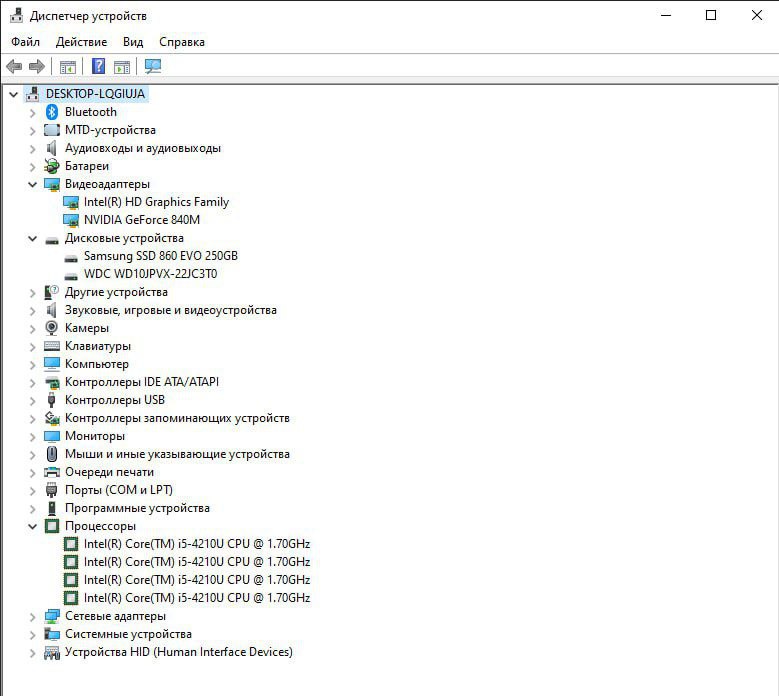Expand the Компьютер category arrow
This screenshot has width=779, height=696.
pos(32,365)
